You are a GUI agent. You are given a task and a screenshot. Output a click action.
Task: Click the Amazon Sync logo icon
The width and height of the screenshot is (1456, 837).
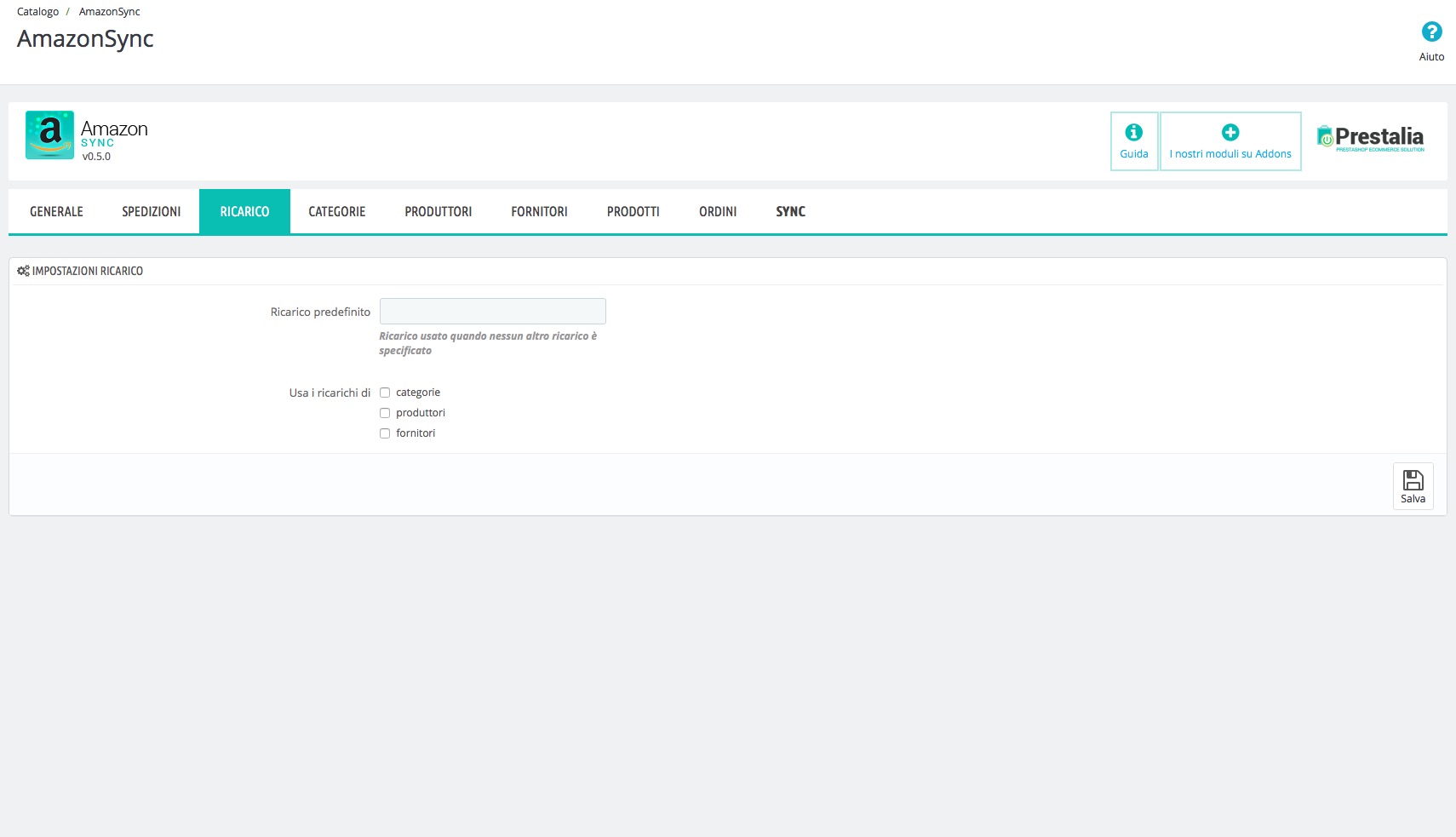(49, 135)
